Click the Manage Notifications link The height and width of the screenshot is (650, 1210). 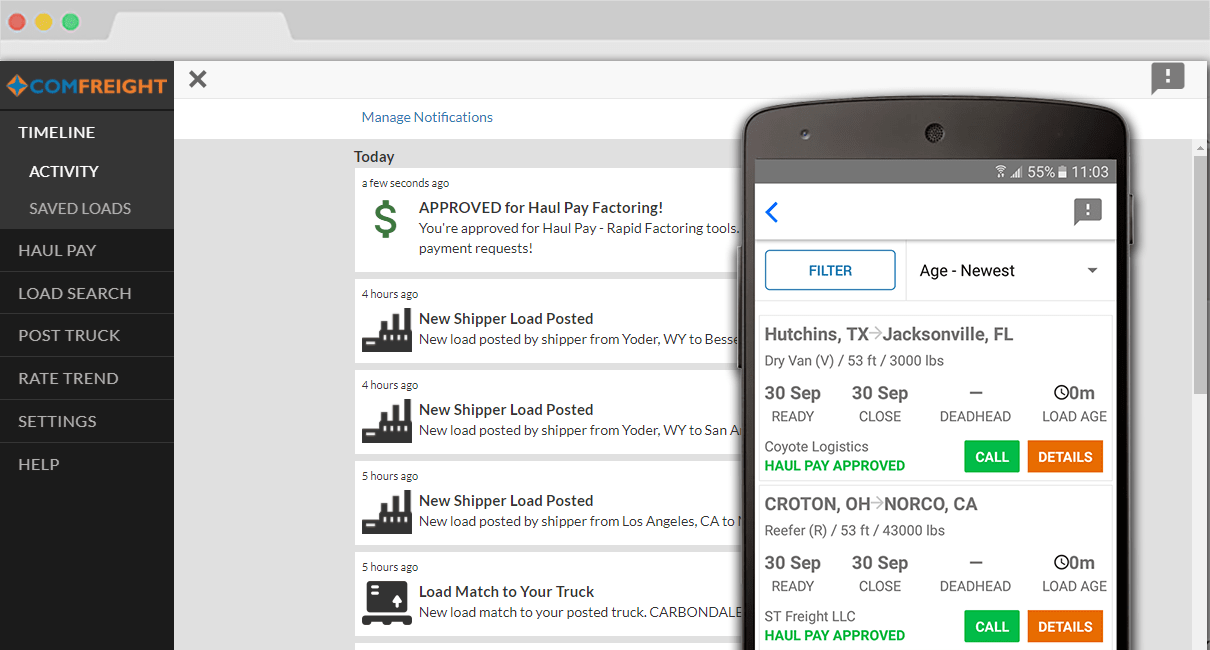click(x=427, y=117)
